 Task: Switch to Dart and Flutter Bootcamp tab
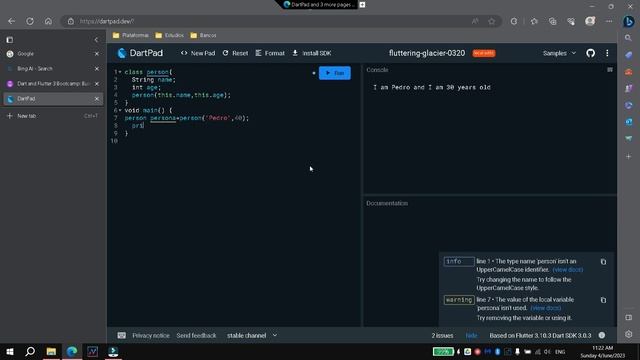point(53,84)
